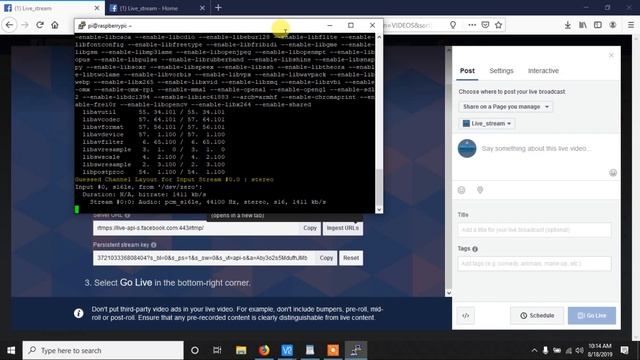Open VNC Viewer taskbar icon
The image size is (640, 360).
(x=287, y=350)
